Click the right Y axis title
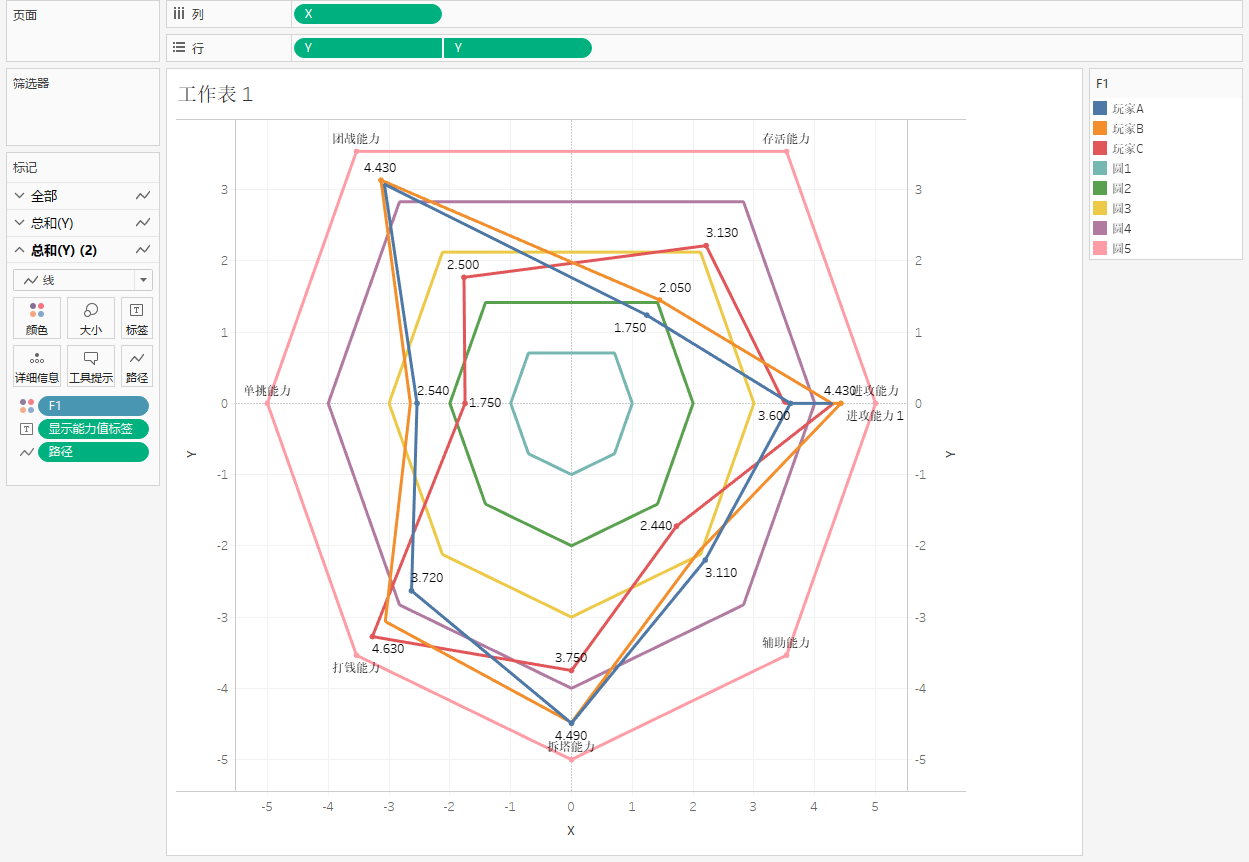The height and width of the screenshot is (862, 1249). pyautogui.click(x=950, y=454)
